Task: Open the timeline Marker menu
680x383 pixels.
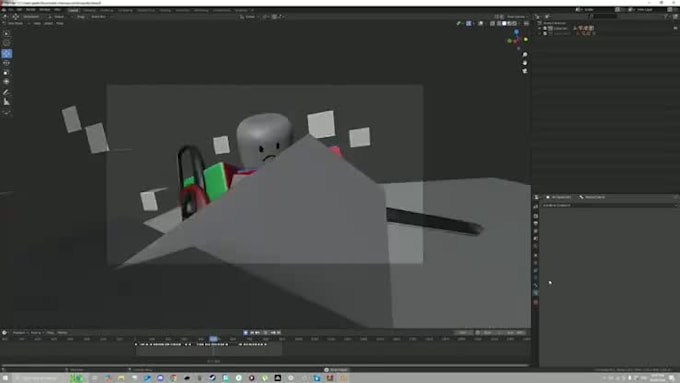Action: 62,332
